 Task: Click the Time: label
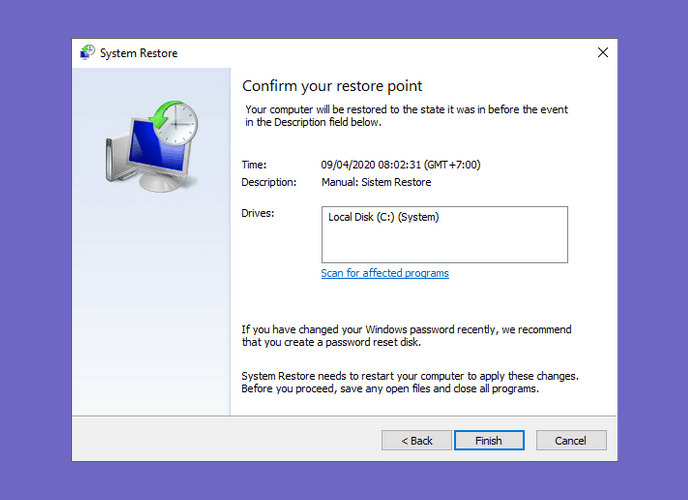(254, 165)
